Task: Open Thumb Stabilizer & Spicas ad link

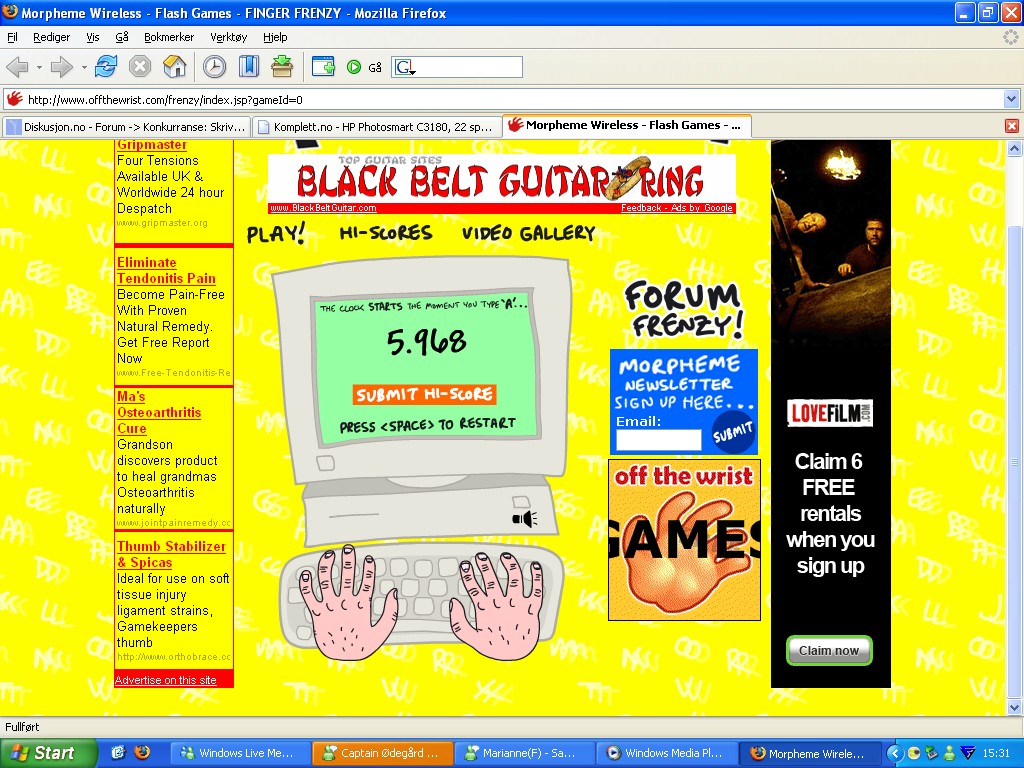Action: [171, 554]
